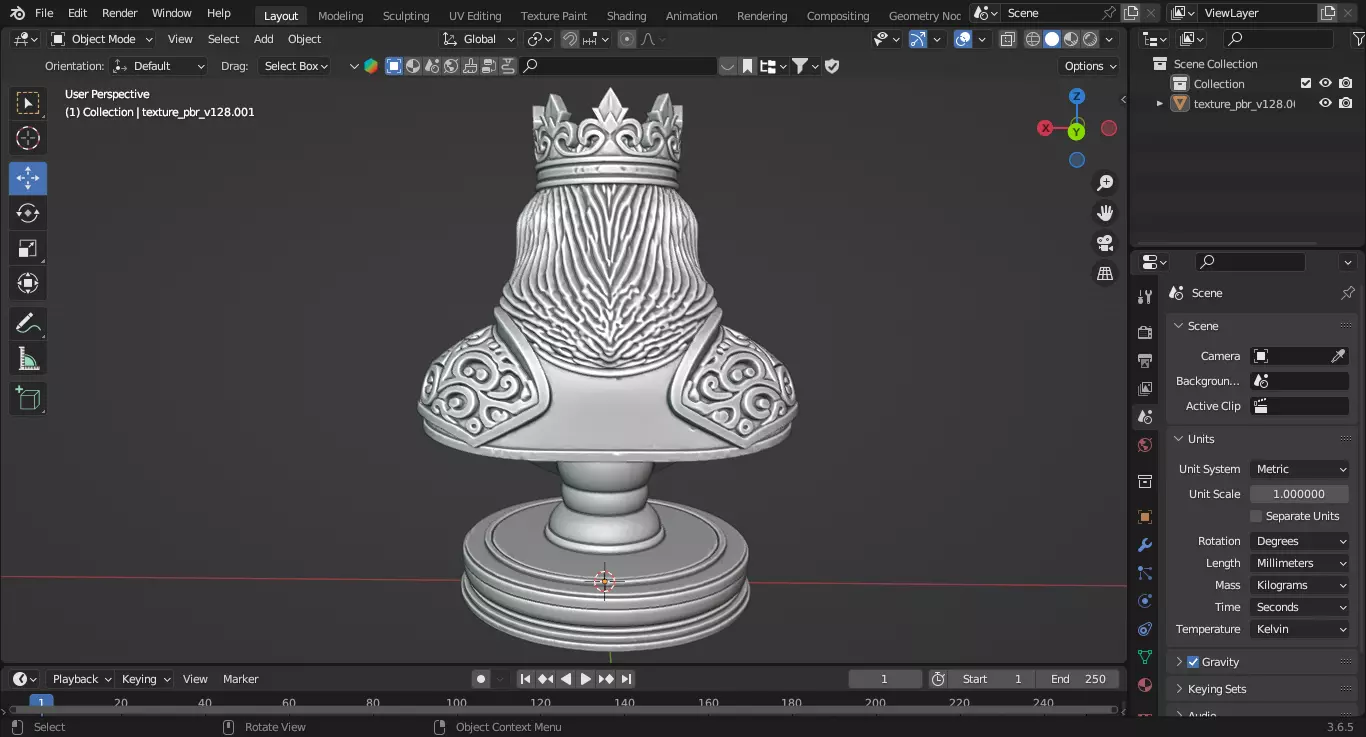This screenshot has height=737, width=1366.
Task: Jump to the end frame
Action: click(626, 679)
